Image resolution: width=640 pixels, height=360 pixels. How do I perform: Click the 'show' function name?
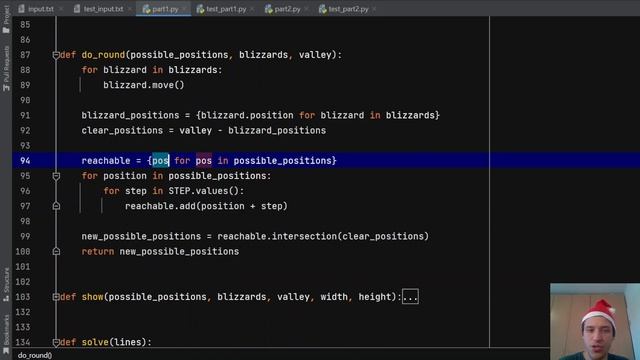point(92,297)
